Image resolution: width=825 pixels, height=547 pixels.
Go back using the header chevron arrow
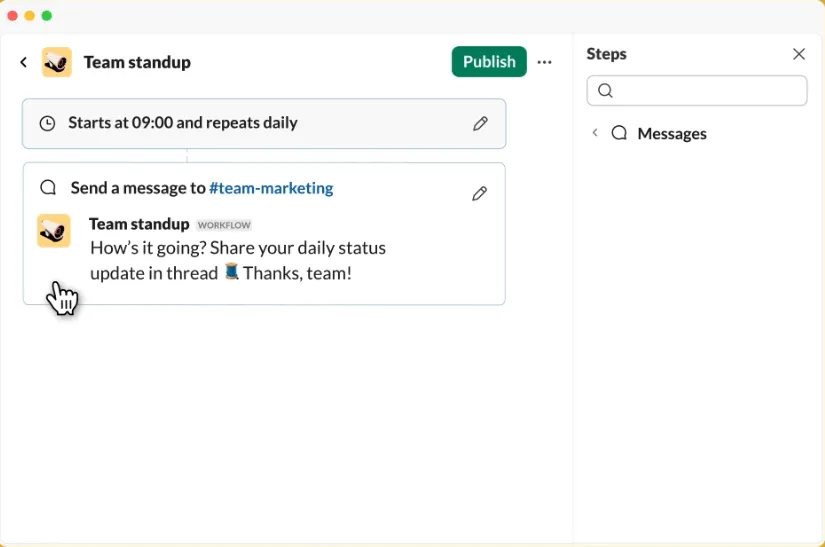click(24, 63)
